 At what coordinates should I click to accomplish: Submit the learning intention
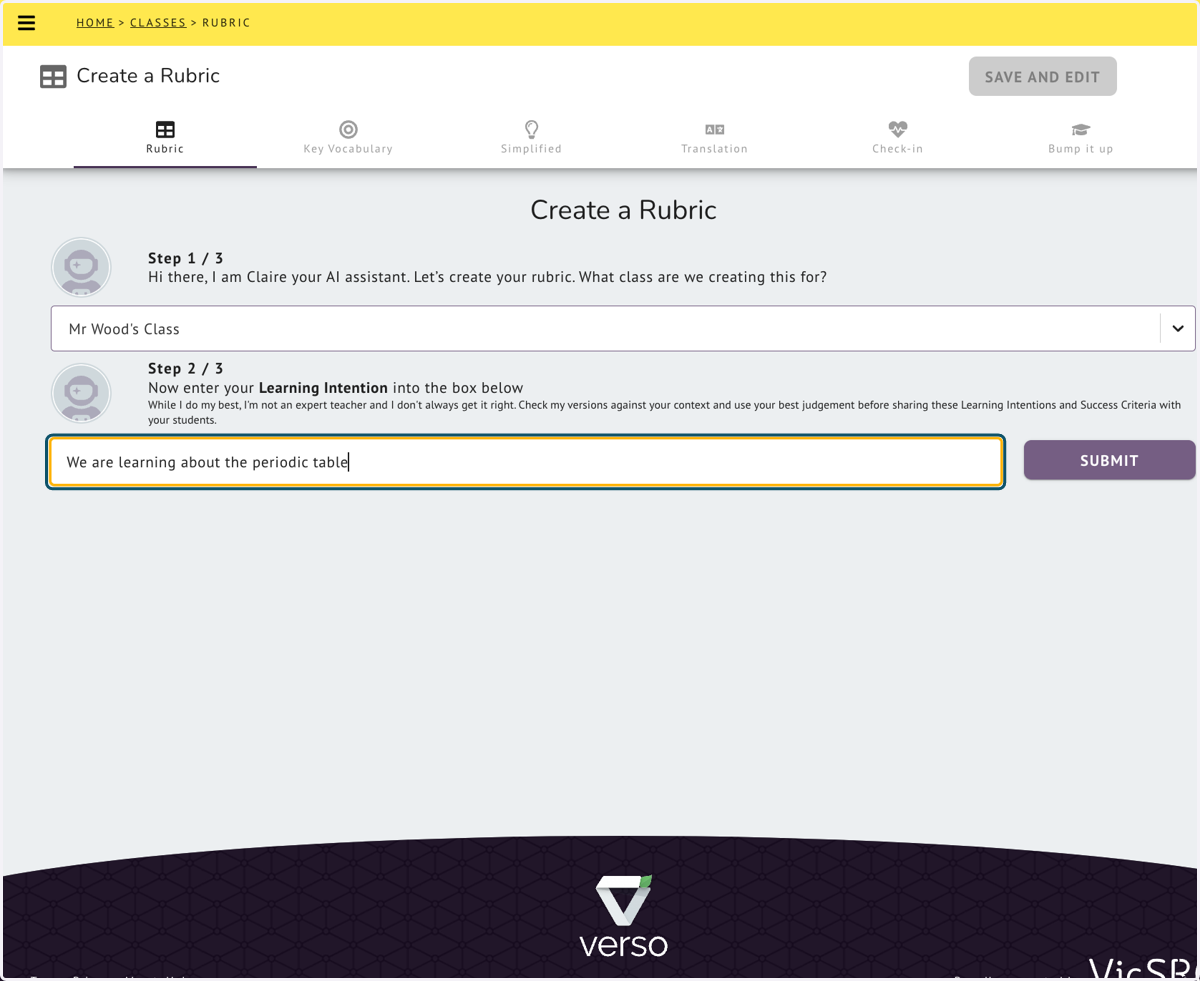pyautogui.click(x=1109, y=460)
